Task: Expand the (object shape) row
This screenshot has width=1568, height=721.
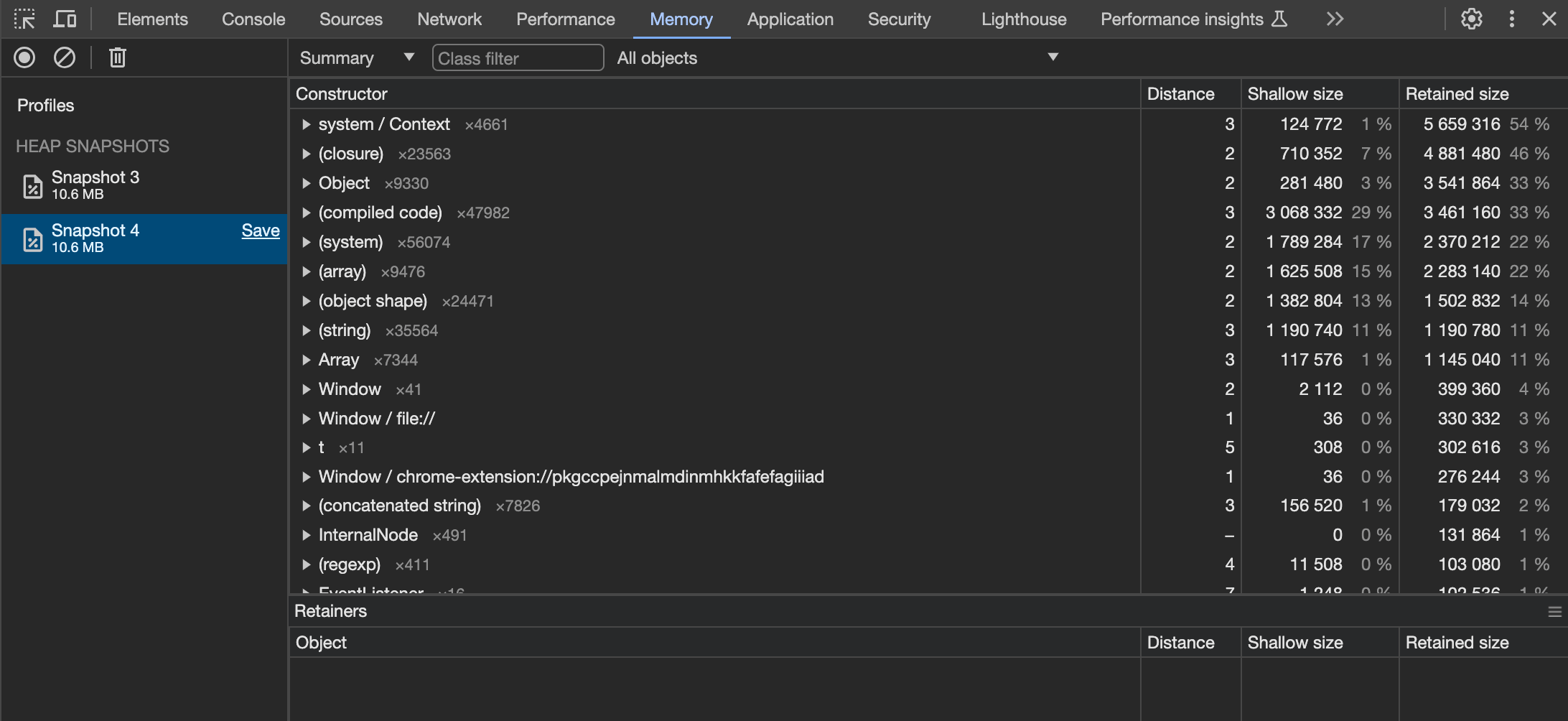Action: (307, 301)
